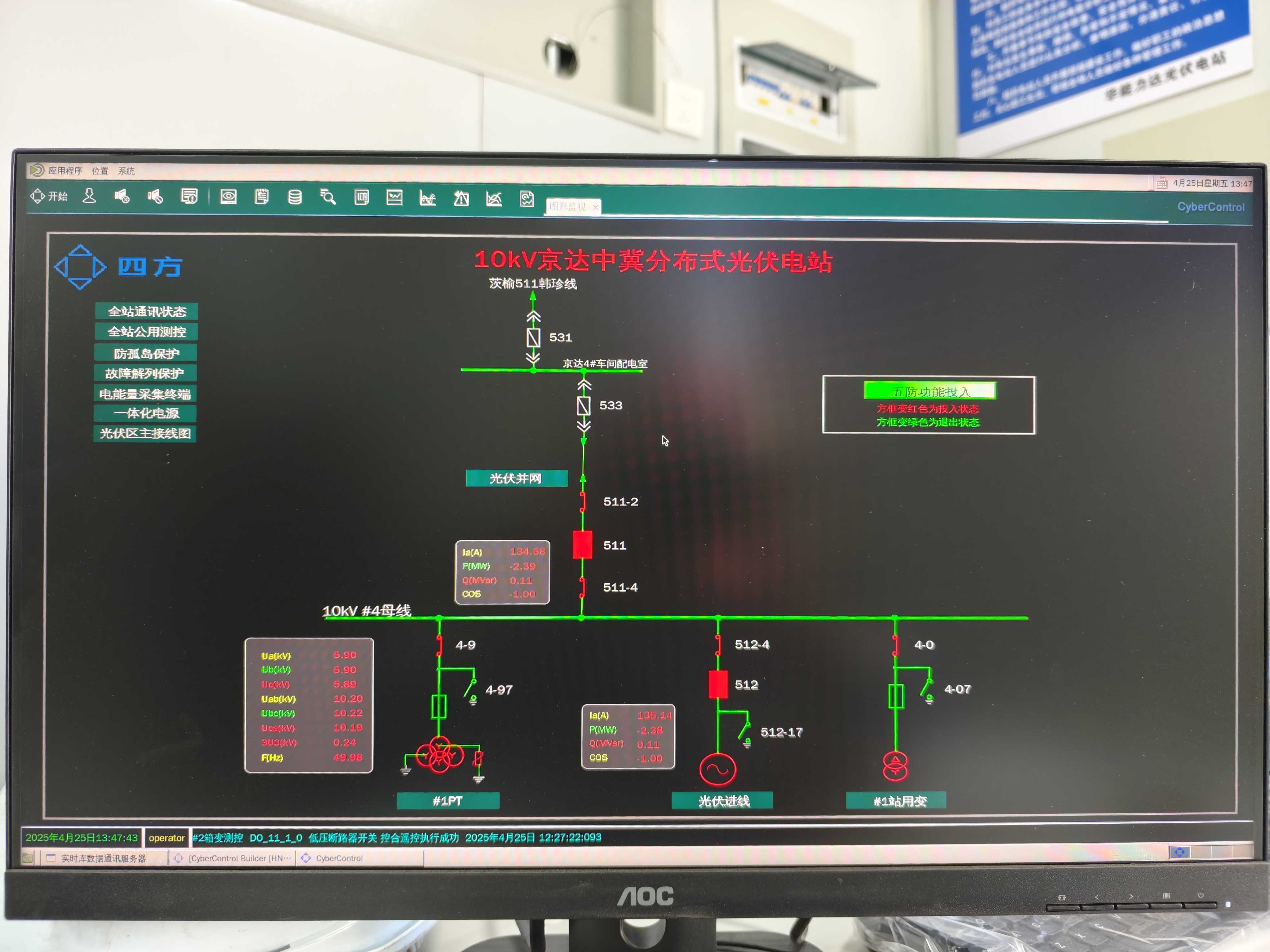The width and height of the screenshot is (1270, 952).
Task: Click the desktop logo icon beside 应用程序
Action: tap(37, 170)
